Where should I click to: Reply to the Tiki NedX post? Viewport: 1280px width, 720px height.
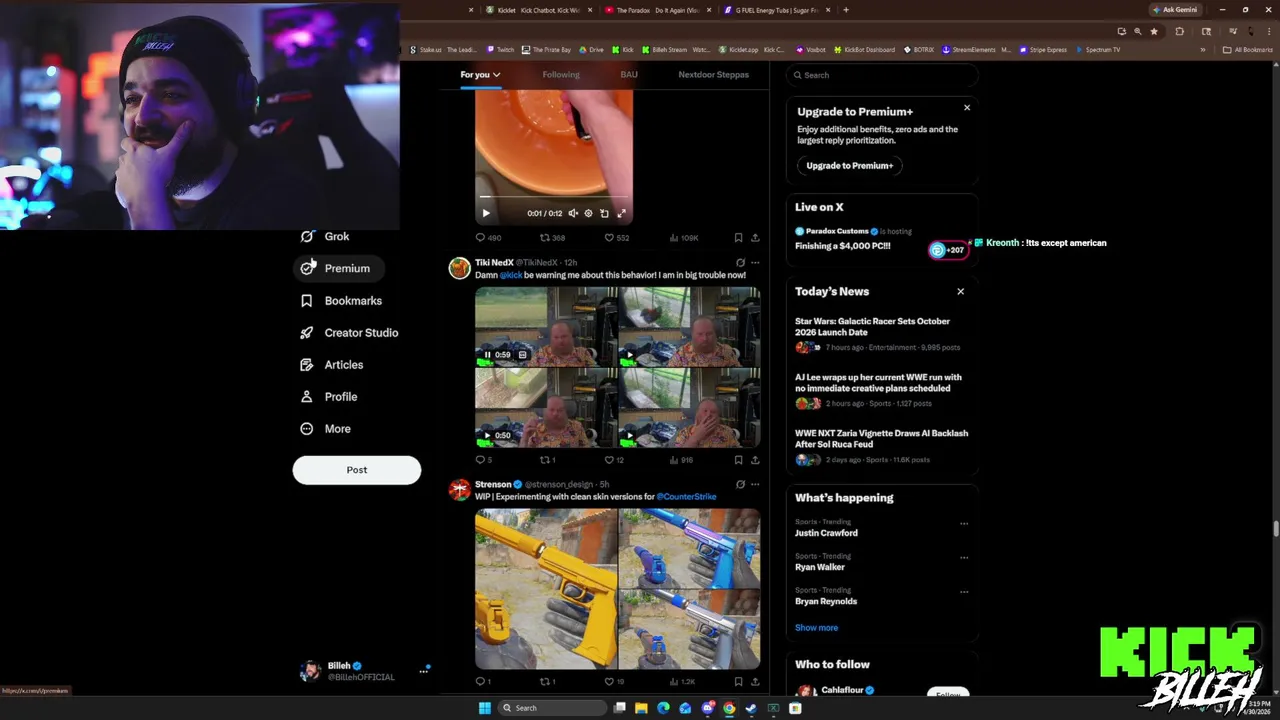(483, 460)
